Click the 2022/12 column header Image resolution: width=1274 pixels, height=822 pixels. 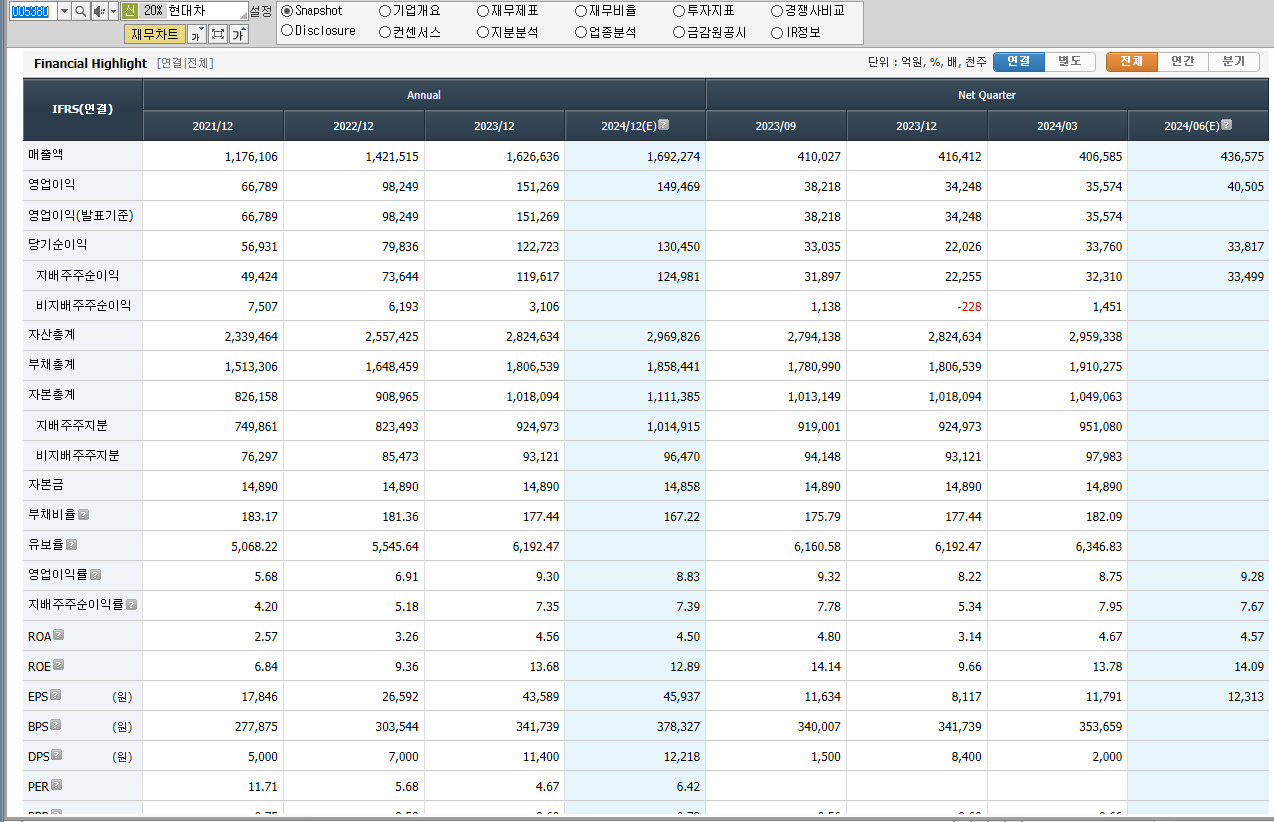(x=354, y=126)
